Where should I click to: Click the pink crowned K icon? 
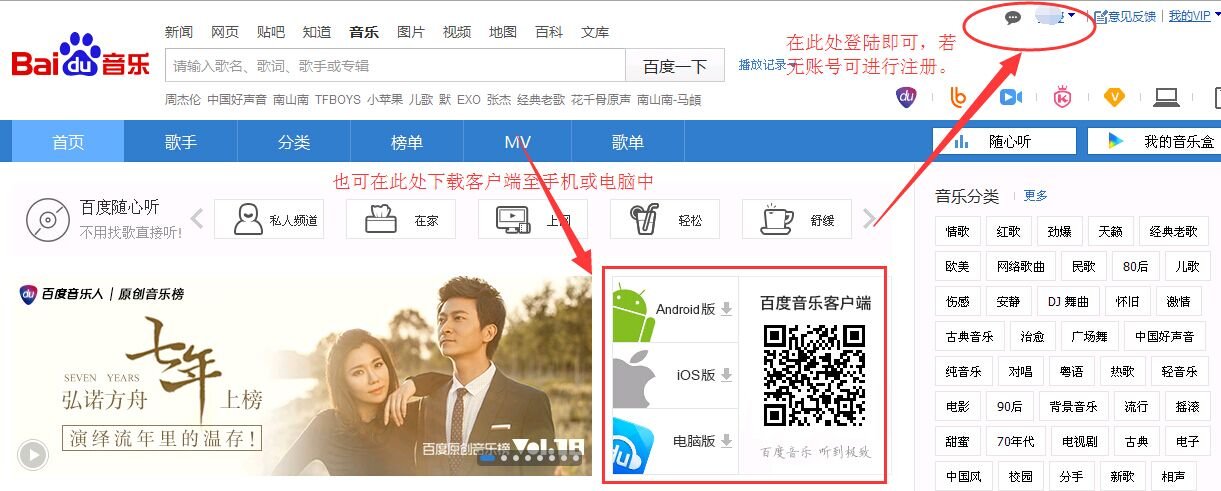coord(1063,97)
